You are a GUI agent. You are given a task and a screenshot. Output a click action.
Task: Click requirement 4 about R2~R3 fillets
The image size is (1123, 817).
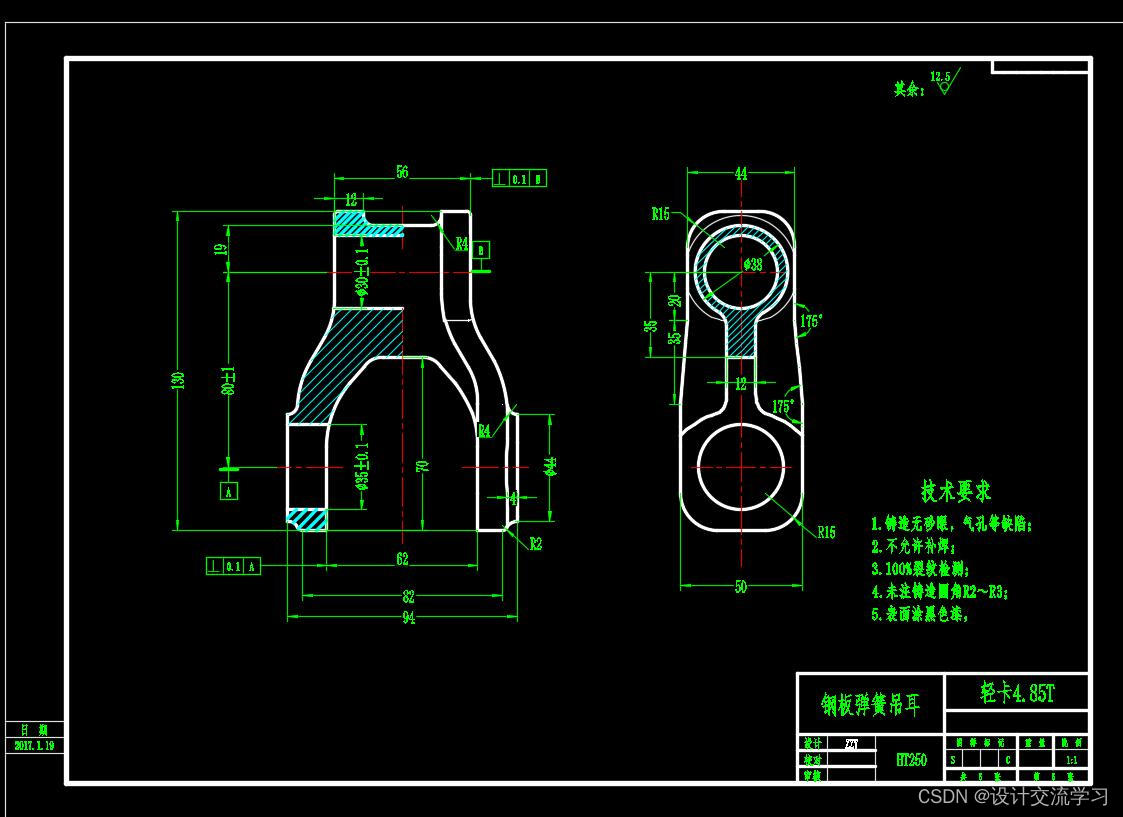click(940, 592)
